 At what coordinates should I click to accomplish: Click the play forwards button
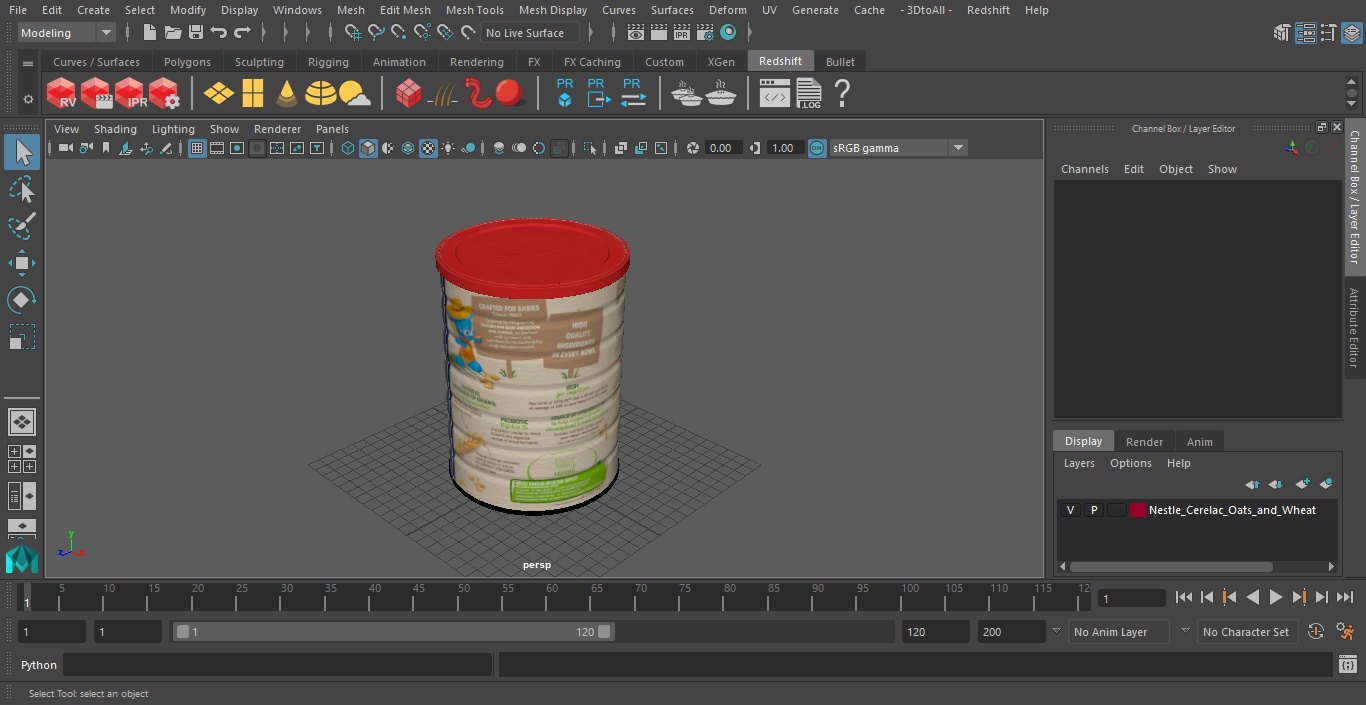click(x=1275, y=597)
